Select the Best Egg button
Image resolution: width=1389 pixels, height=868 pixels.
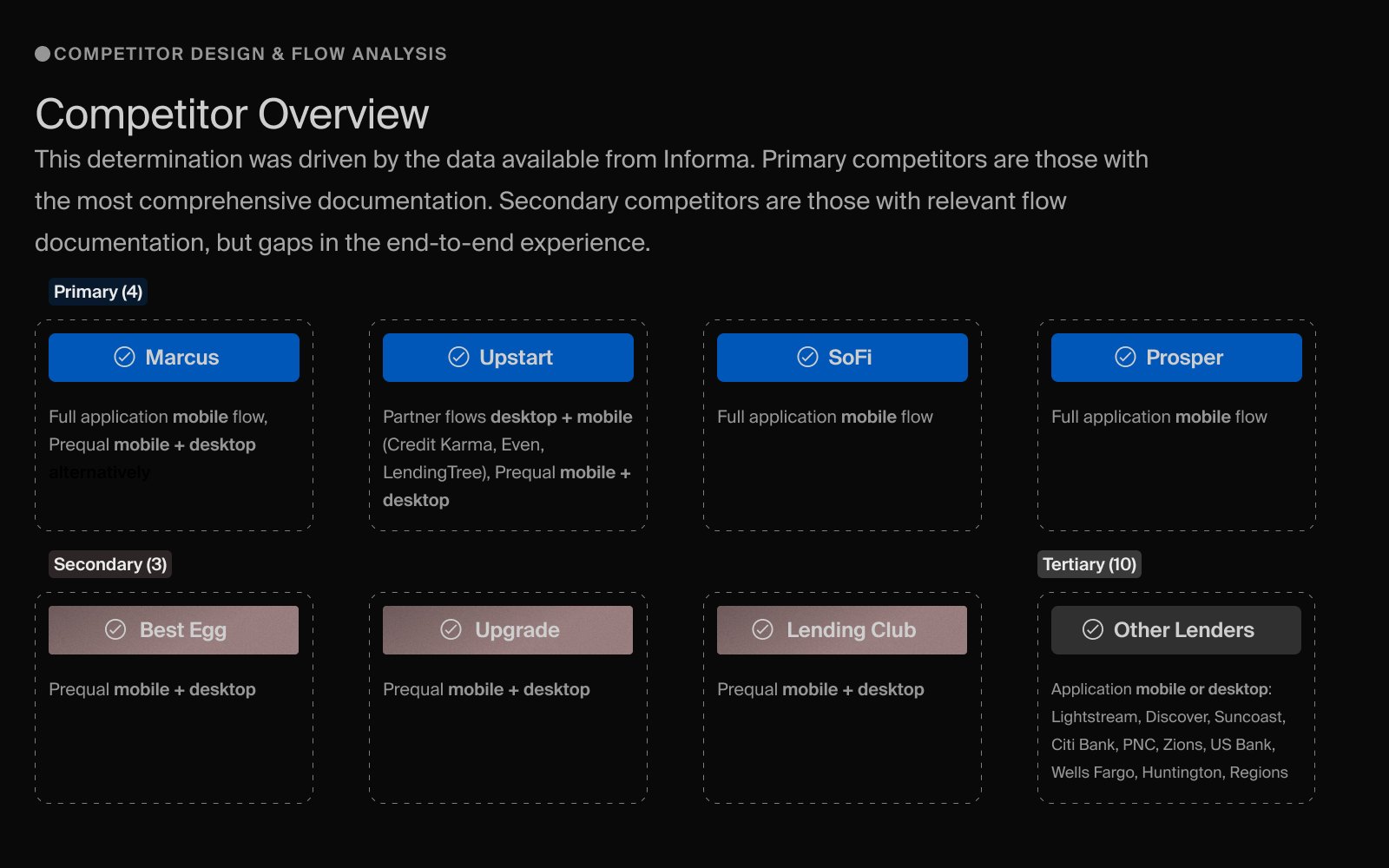[x=174, y=630]
